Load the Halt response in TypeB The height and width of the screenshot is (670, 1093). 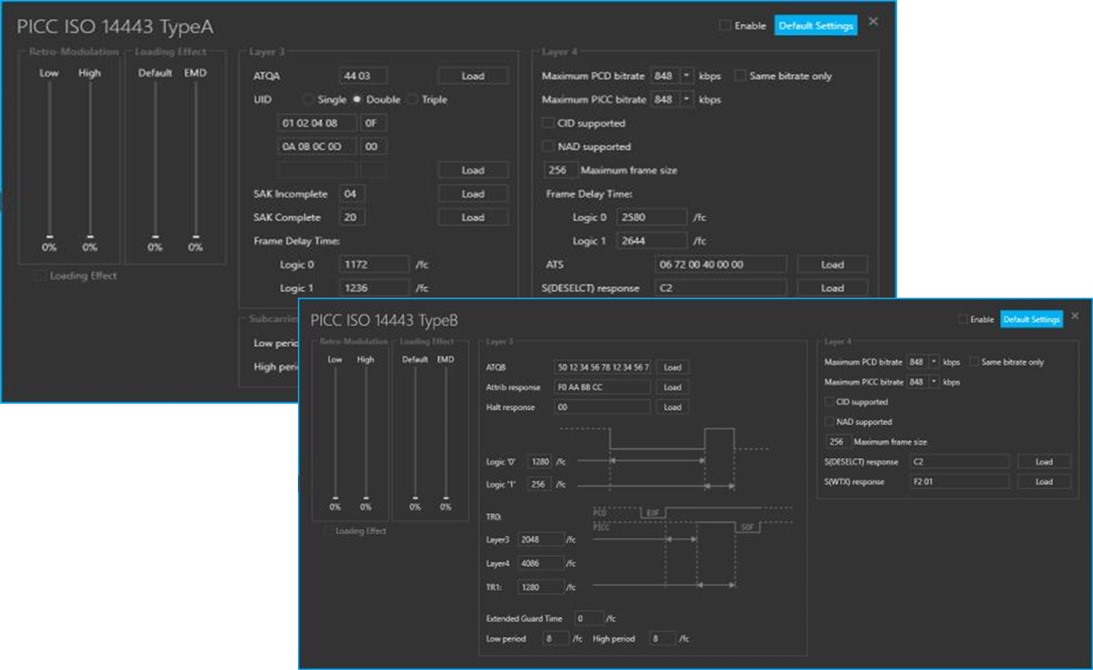pos(672,407)
